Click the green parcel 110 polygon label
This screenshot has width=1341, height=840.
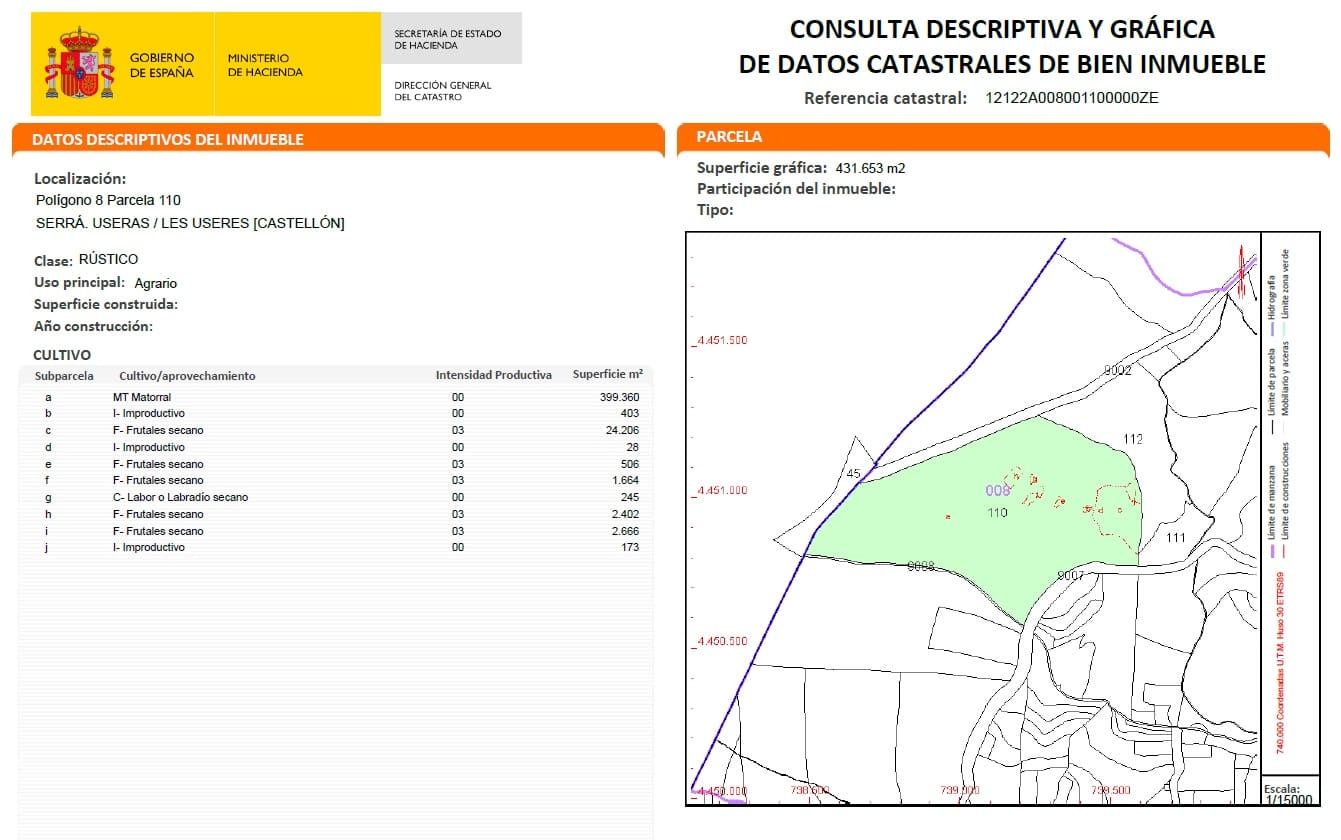pyautogui.click(x=997, y=512)
